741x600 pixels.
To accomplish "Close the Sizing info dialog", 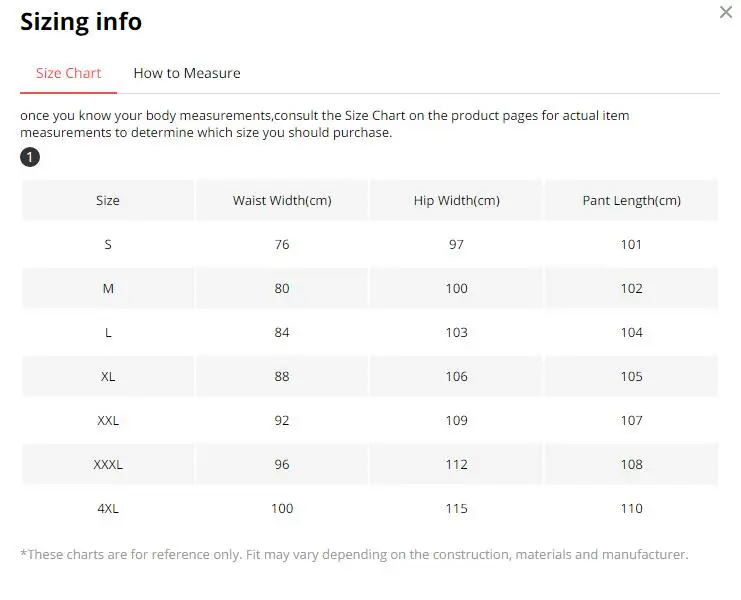I will pos(725,12).
